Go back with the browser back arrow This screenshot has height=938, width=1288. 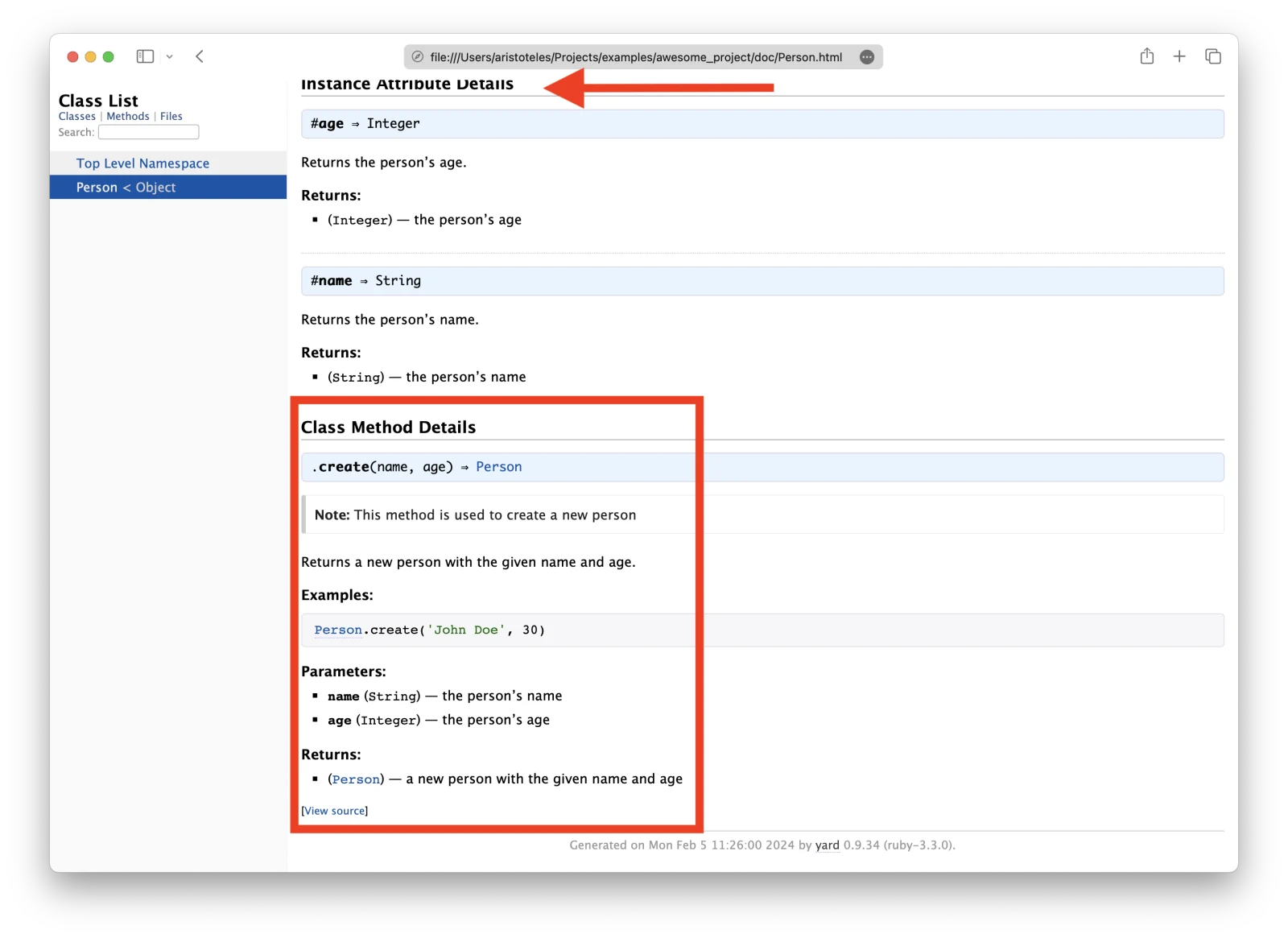(x=200, y=56)
